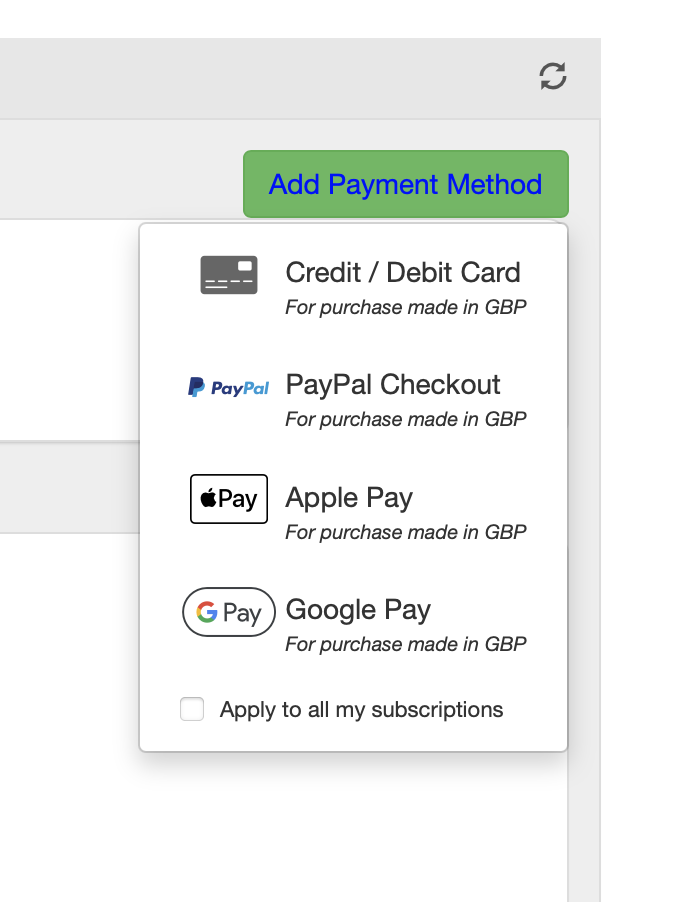Image resolution: width=690 pixels, height=902 pixels.
Task: Click GBP note under Apple Pay
Action: point(405,532)
